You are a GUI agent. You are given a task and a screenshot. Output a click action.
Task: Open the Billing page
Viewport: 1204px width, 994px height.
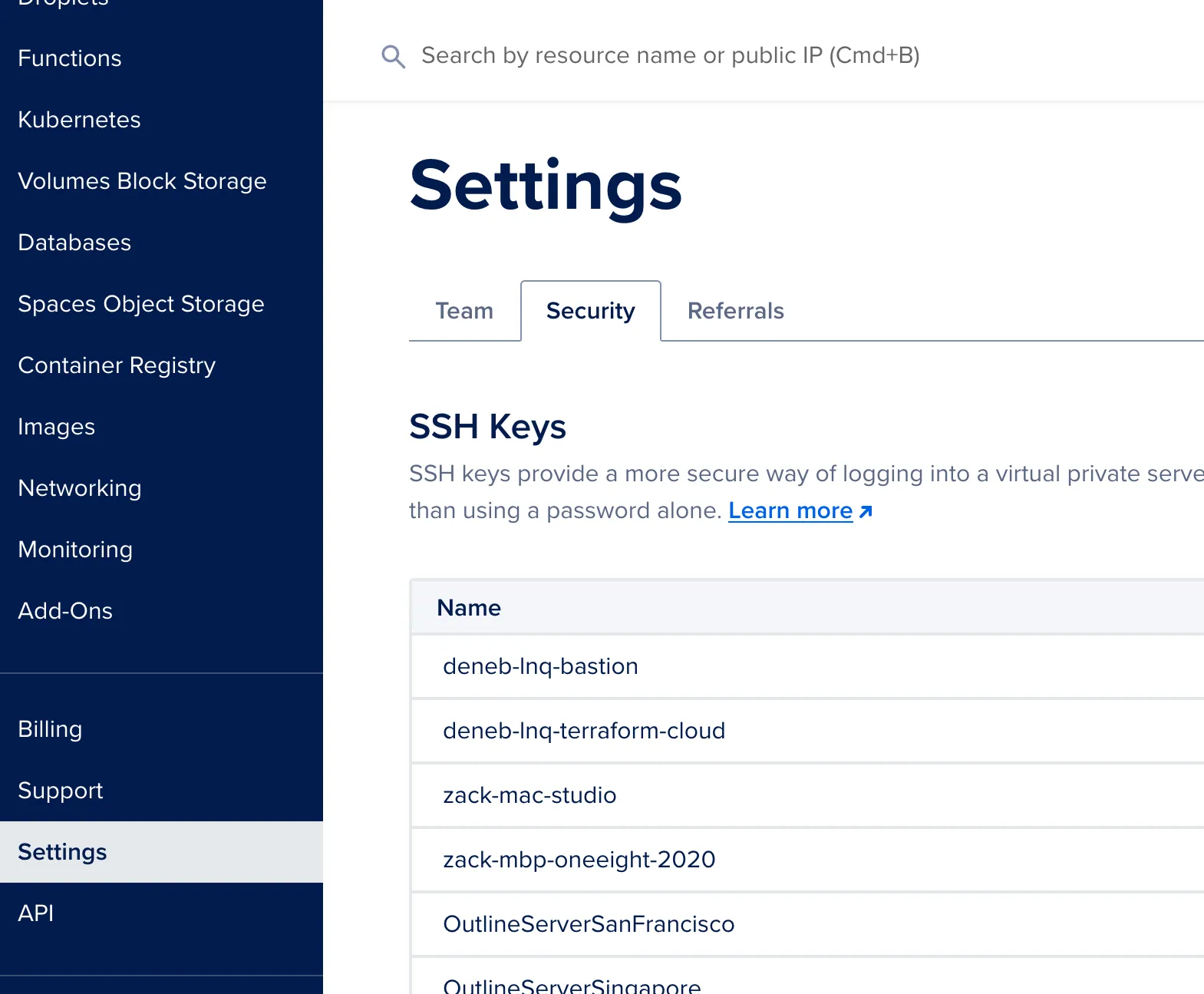click(50, 729)
